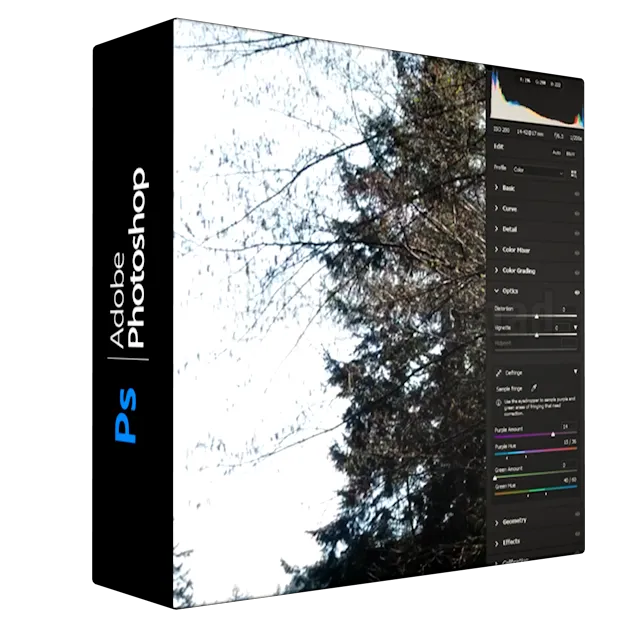Expand the Color Mixer panel chevron
The height and width of the screenshot is (630, 630).
496,249
